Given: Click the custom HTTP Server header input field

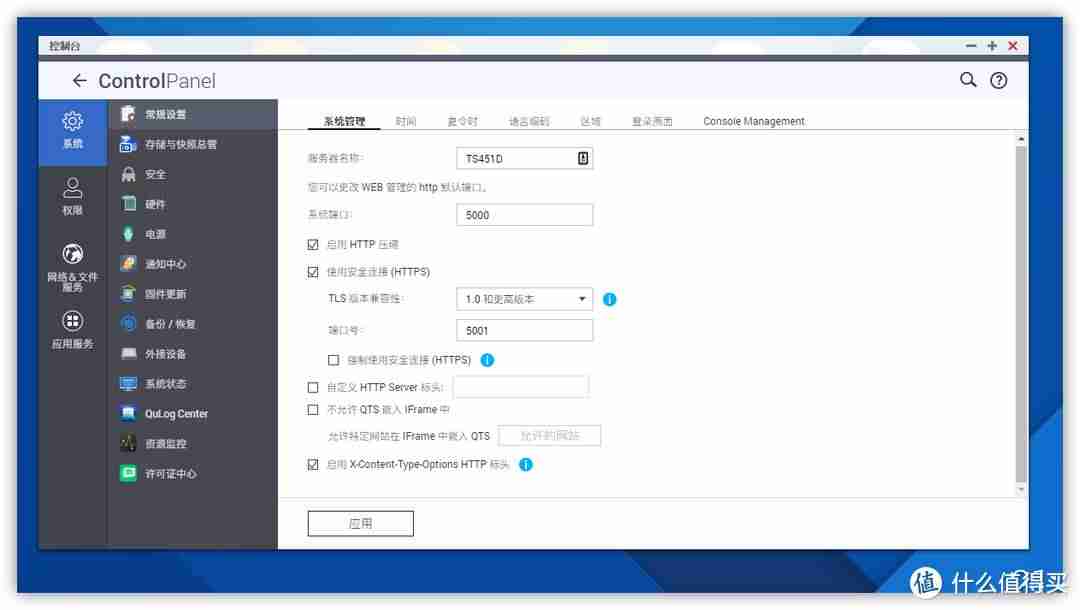Looking at the screenshot, I should click(x=521, y=387).
